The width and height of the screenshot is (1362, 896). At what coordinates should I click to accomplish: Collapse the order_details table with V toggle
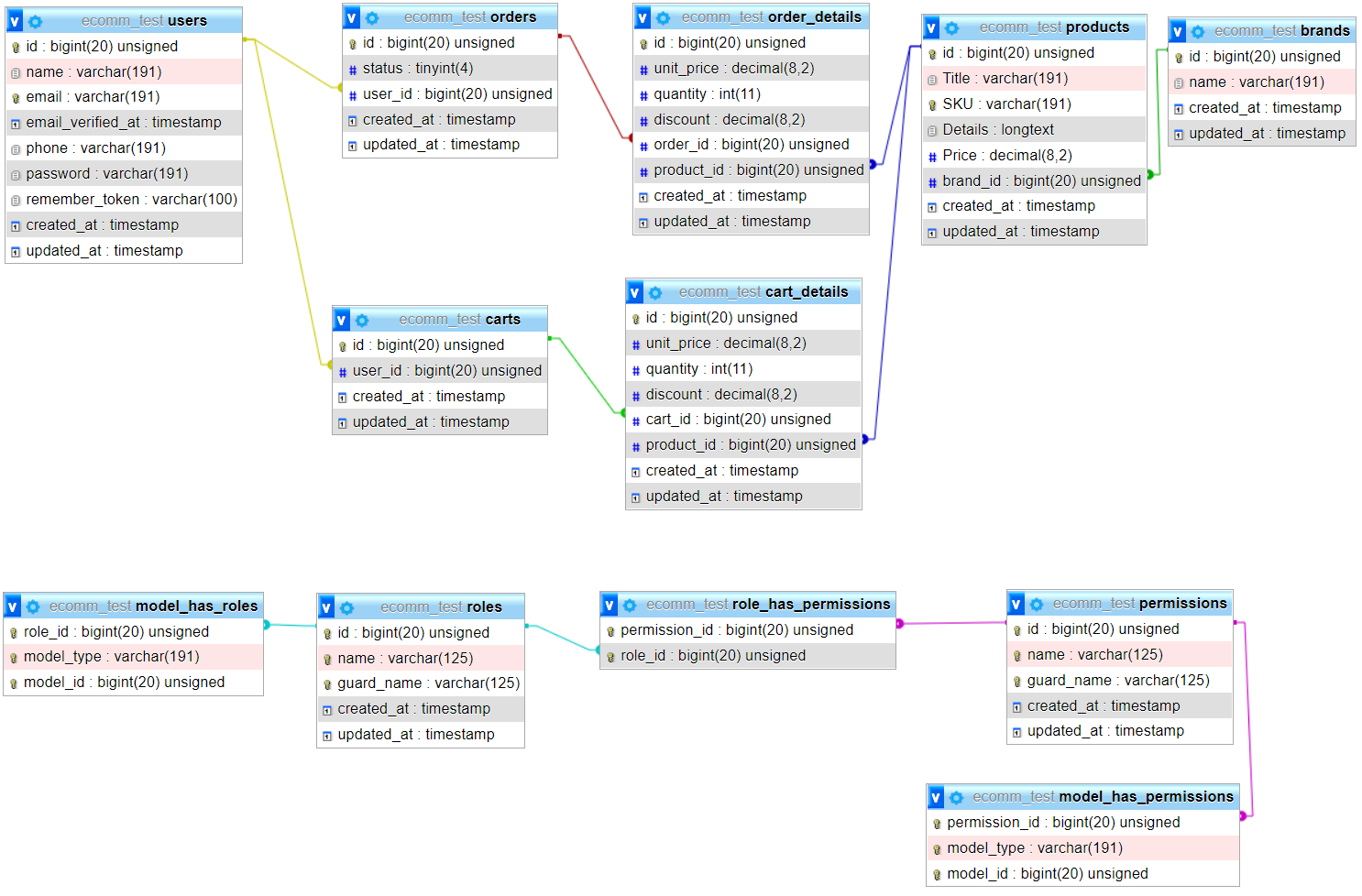coord(643,17)
